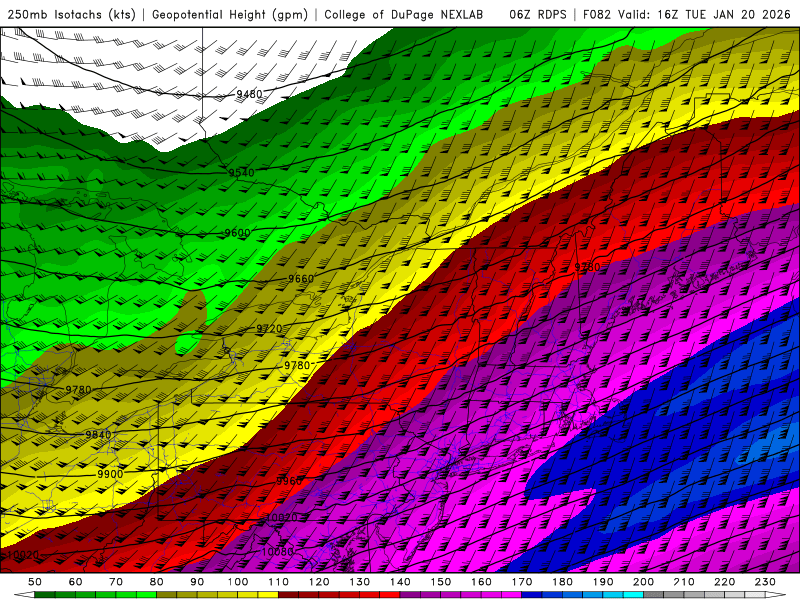Click the 170 label on the color scale

(522, 582)
